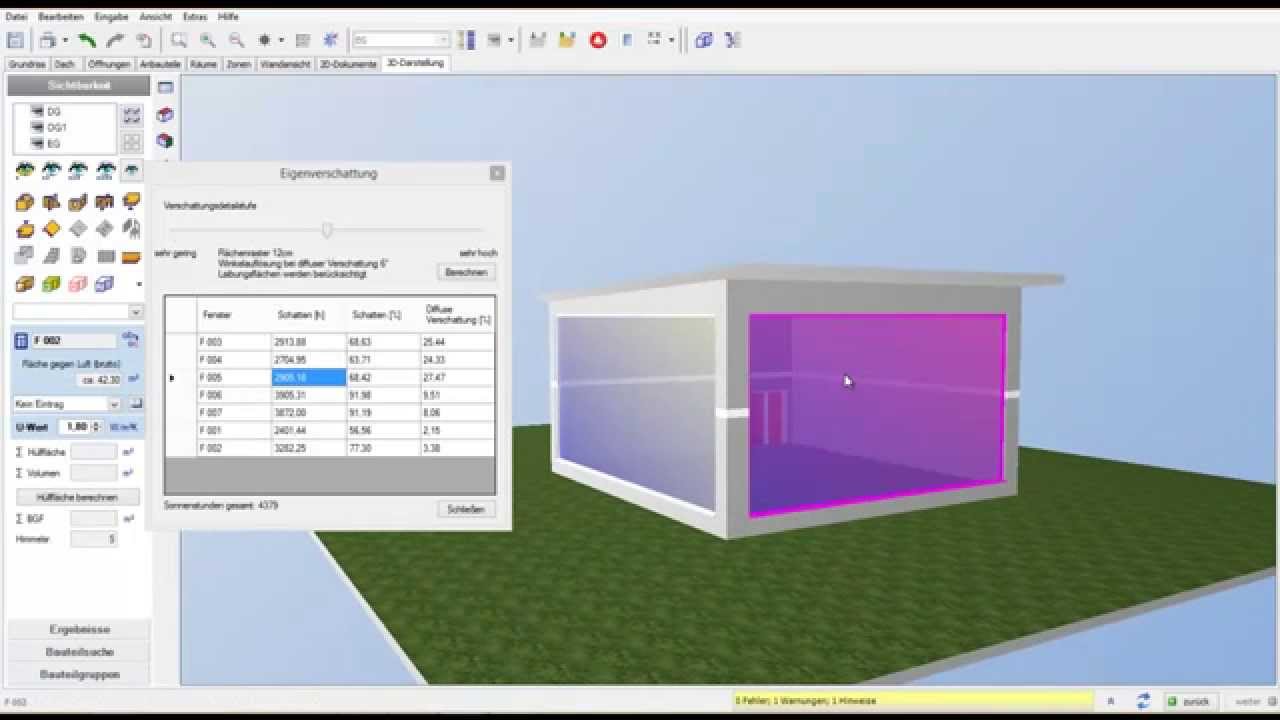Click the Verschattungsdetailstufe slider handle
The image size is (1280, 720).
pos(327,231)
